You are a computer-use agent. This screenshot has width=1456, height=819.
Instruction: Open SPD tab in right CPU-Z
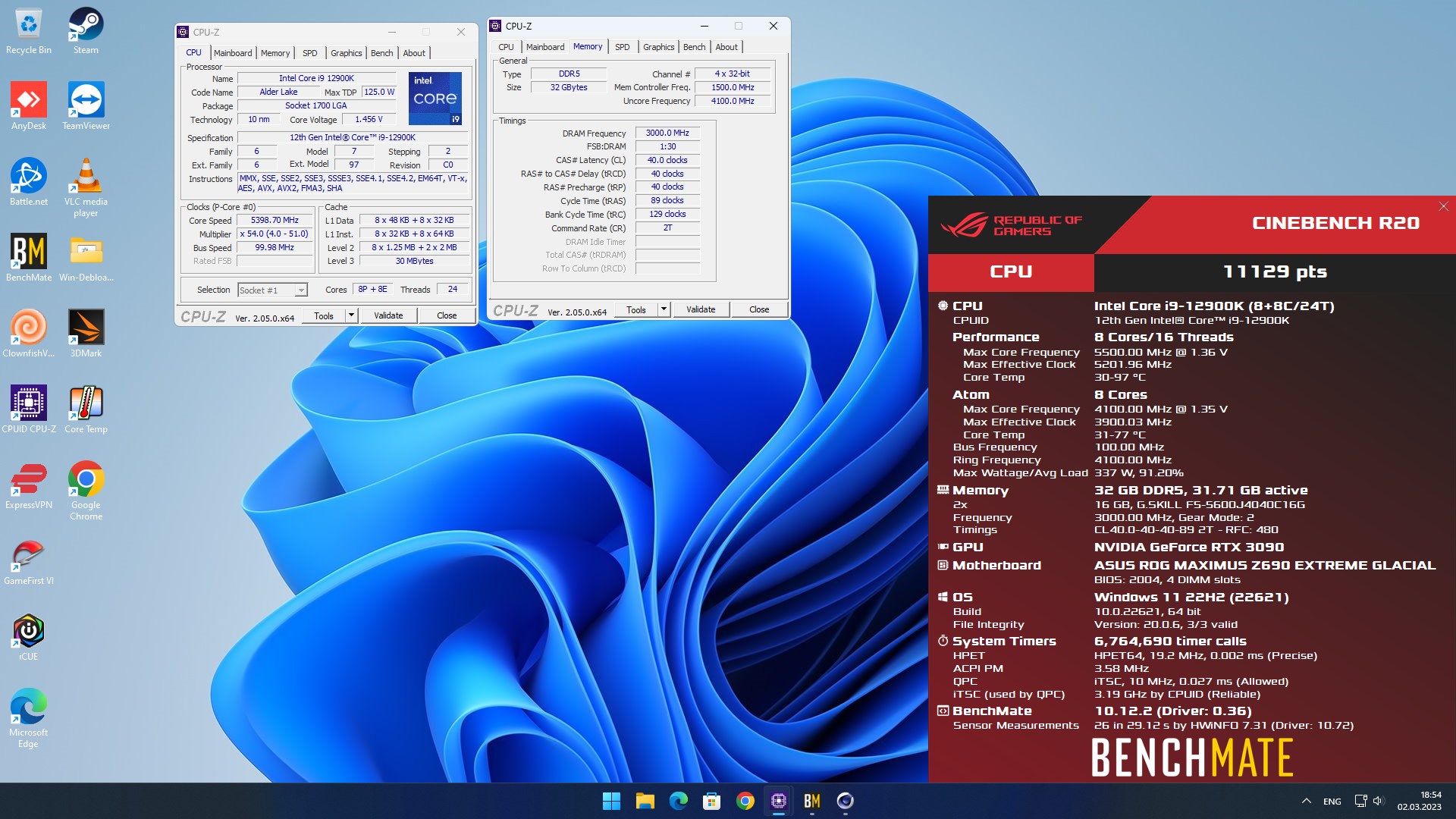(x=622, y=47)
